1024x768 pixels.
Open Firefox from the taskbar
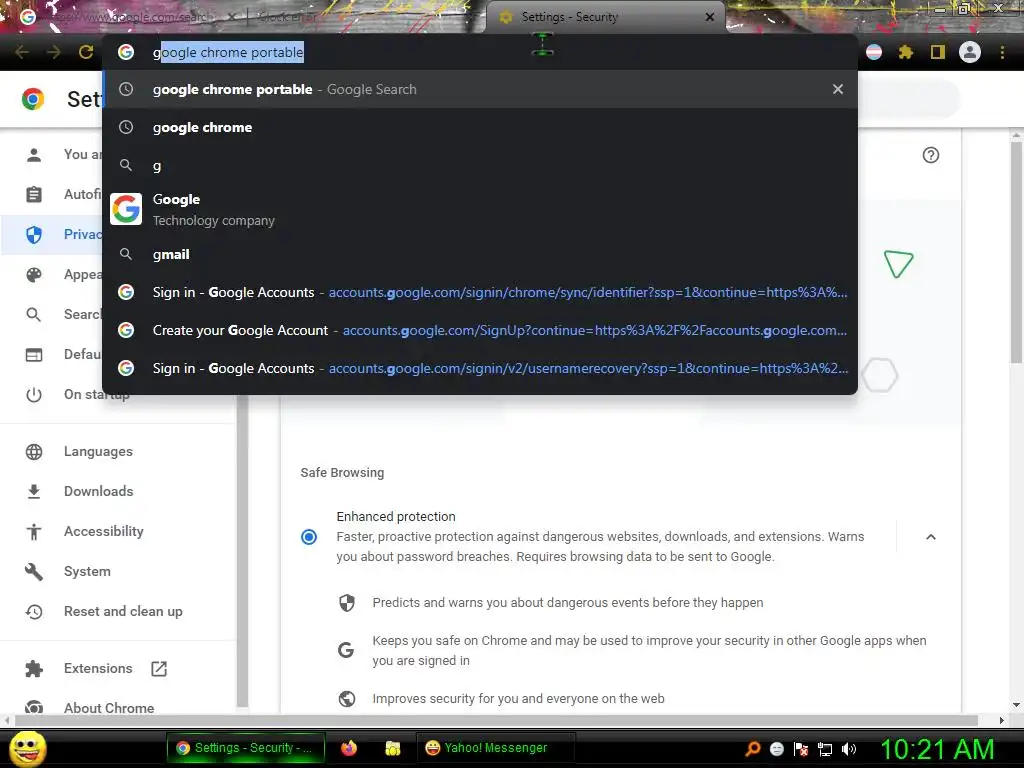[x=349, y=748]
